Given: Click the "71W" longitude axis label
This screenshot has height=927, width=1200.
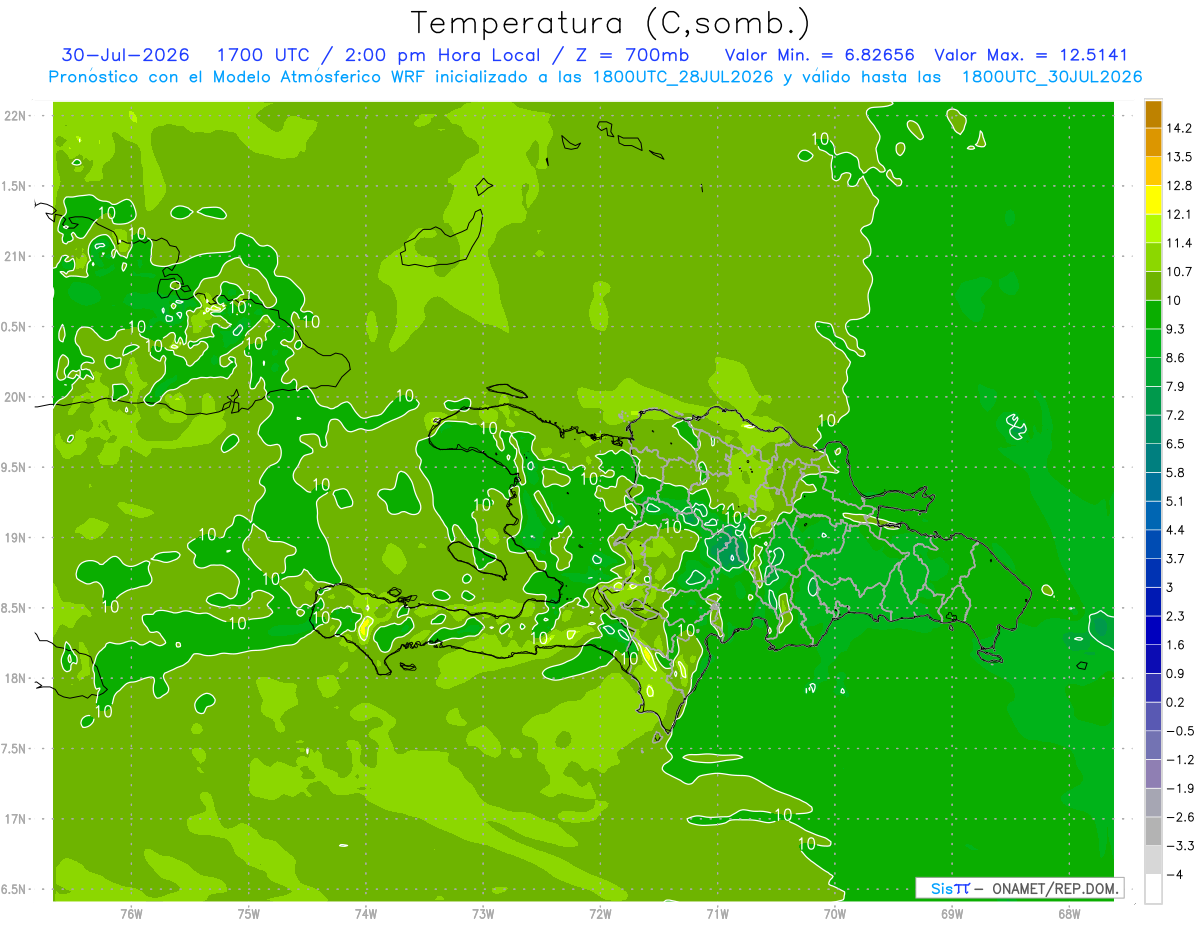Looking at the screenshot, I should [x=717, y=914].
